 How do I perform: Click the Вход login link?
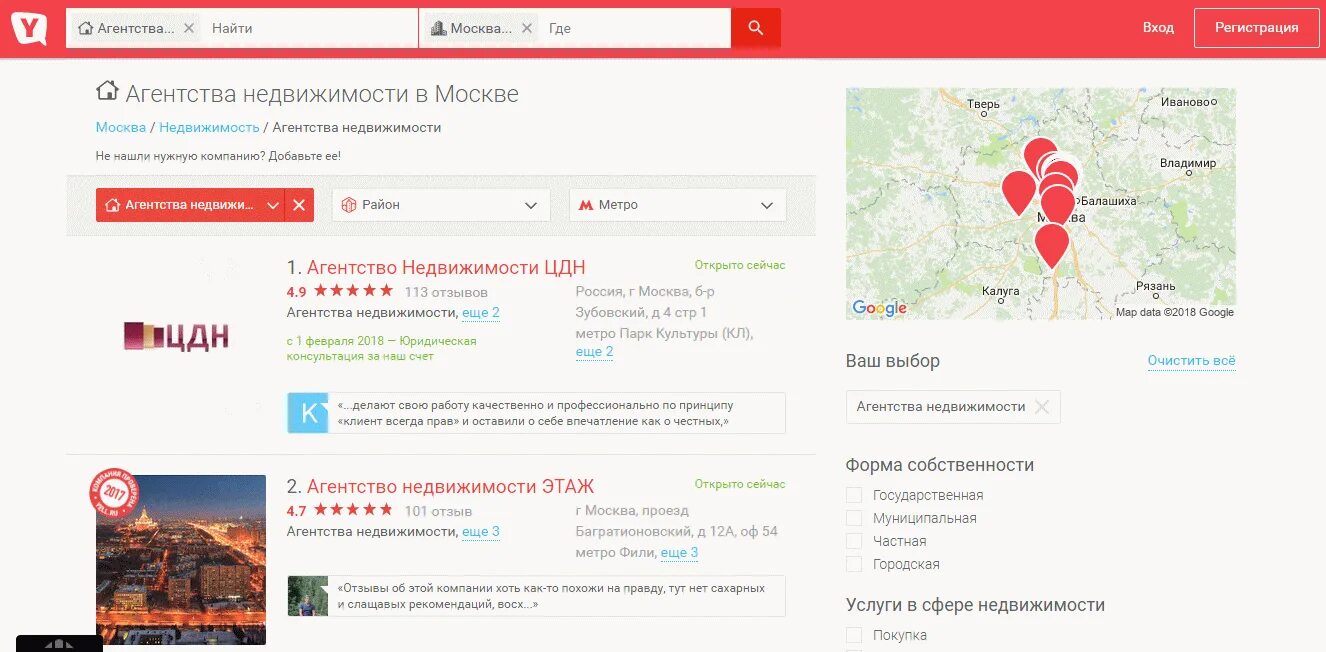pyautogui.click(x=1158, y=28)
